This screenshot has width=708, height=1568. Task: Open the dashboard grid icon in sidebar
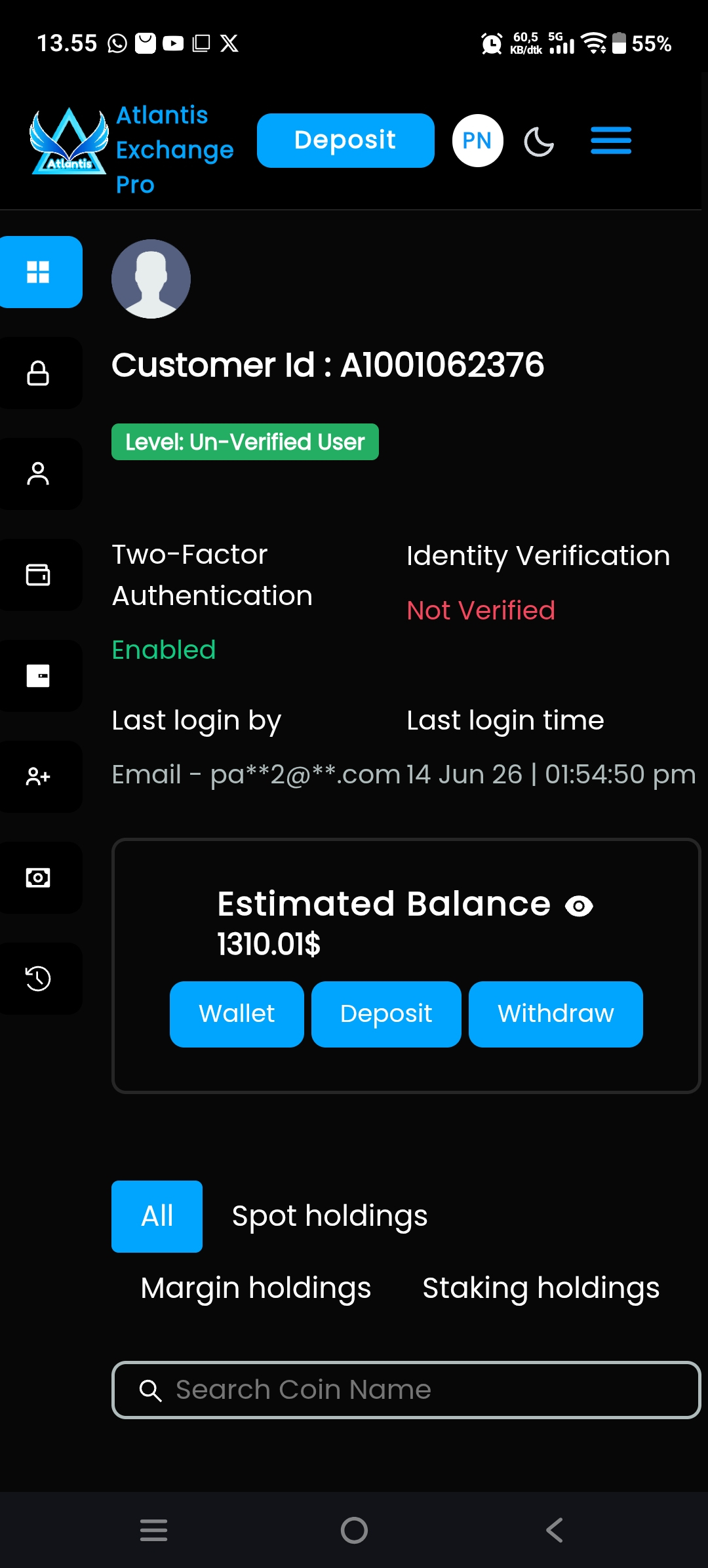pos(38,272)
